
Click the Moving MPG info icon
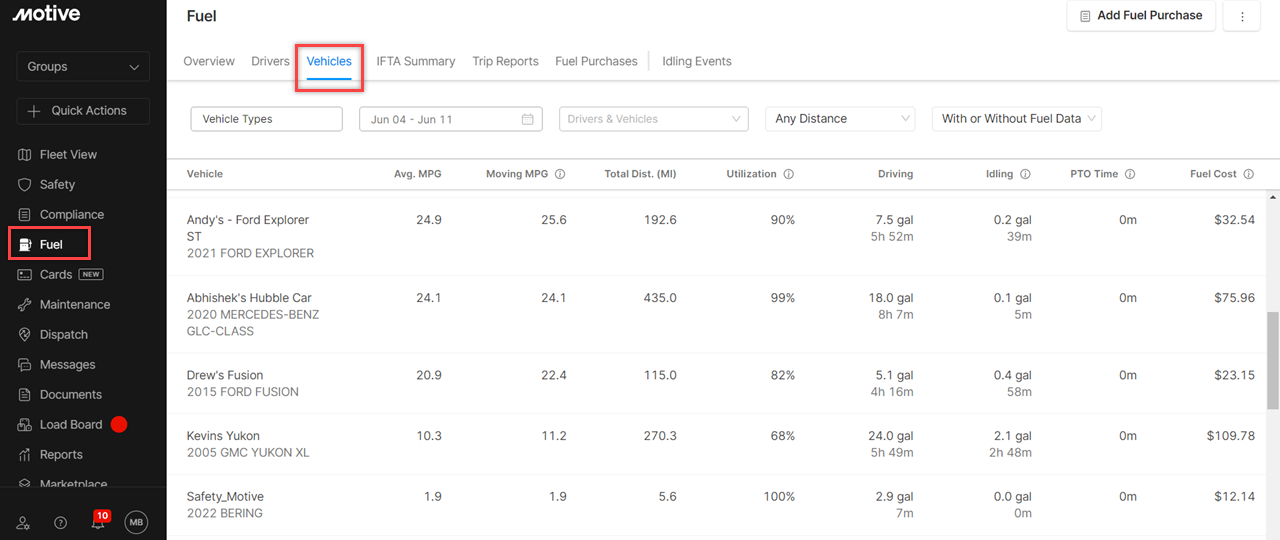[x=560, y=174]
